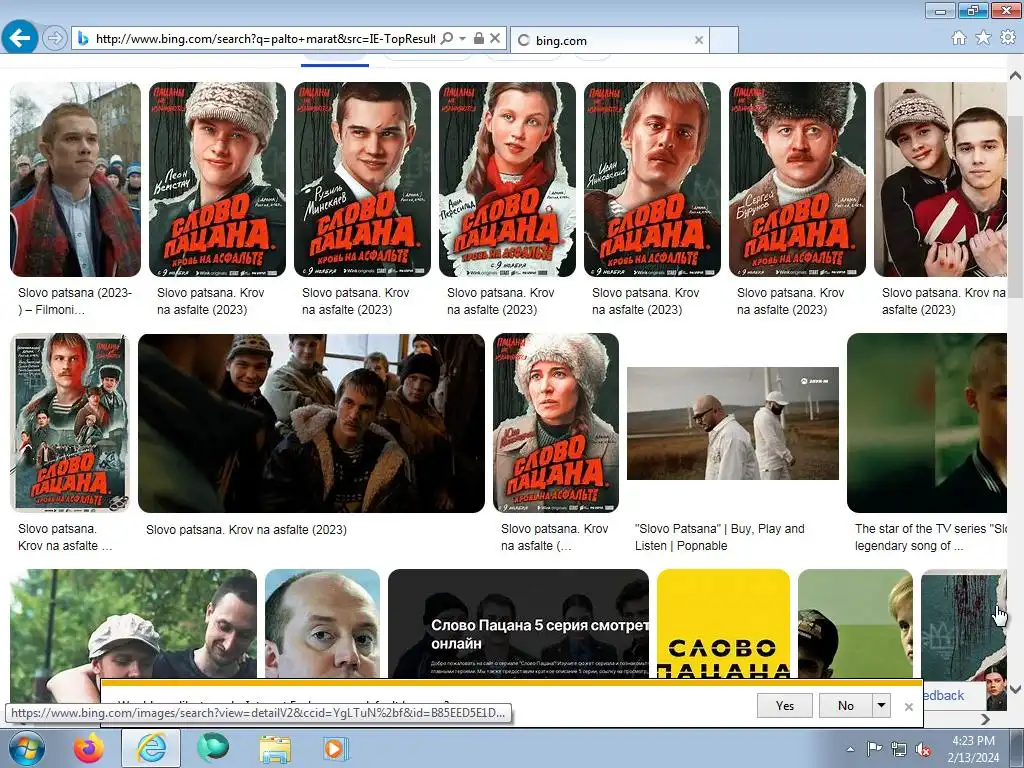Image resolution: width=1024 pixels, height=768 pixels.
Task: Open image of men with cap outdoors
Action: click(x=134, y=626)
